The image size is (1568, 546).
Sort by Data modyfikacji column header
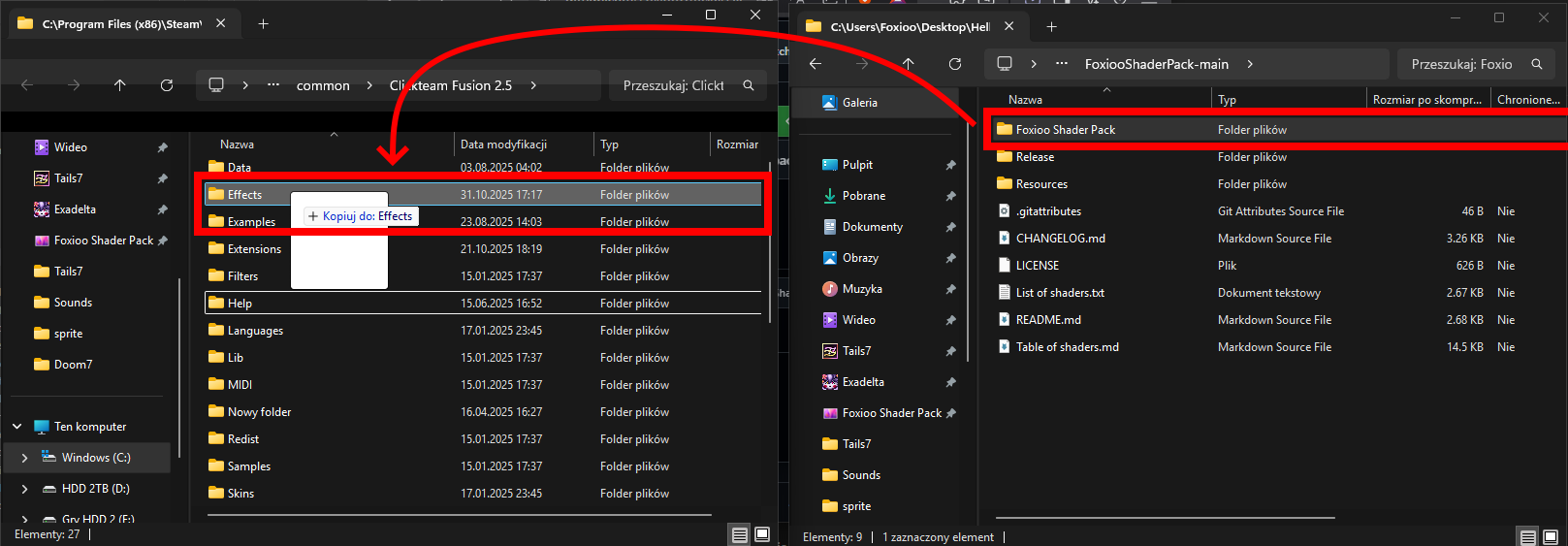click(x=503, y=145)
